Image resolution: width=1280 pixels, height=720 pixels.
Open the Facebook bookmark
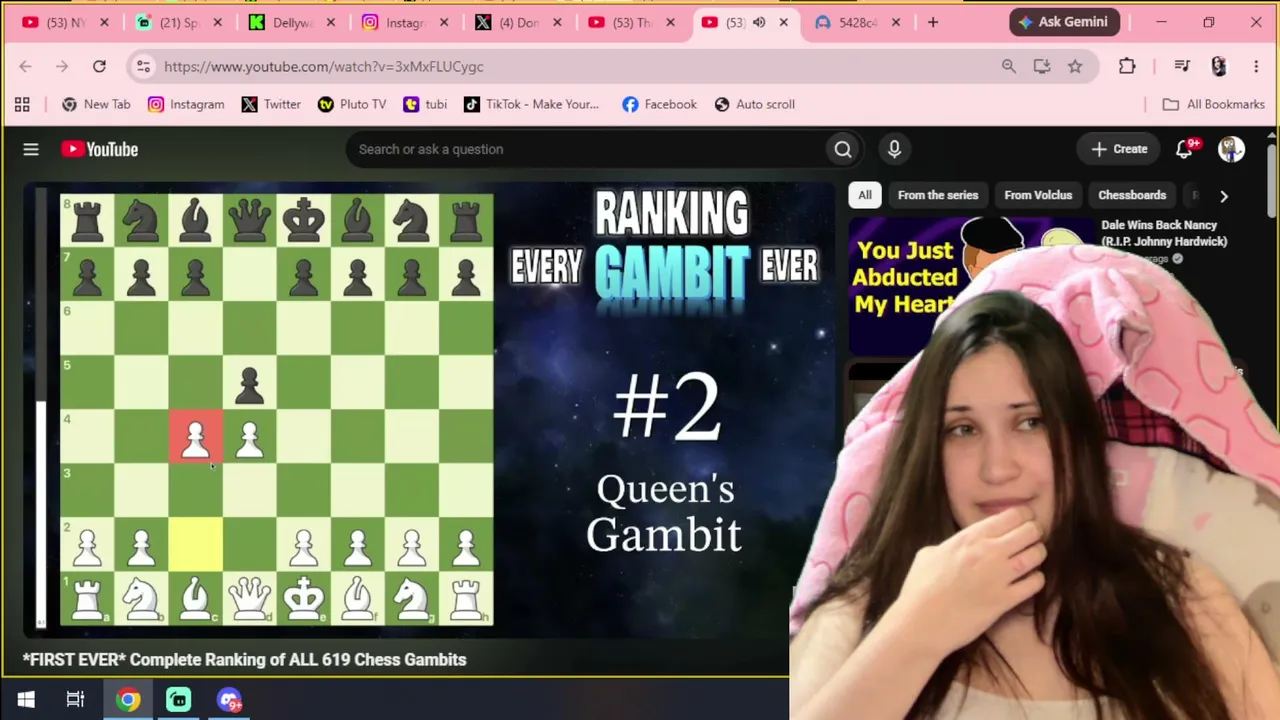pos(659,104)
